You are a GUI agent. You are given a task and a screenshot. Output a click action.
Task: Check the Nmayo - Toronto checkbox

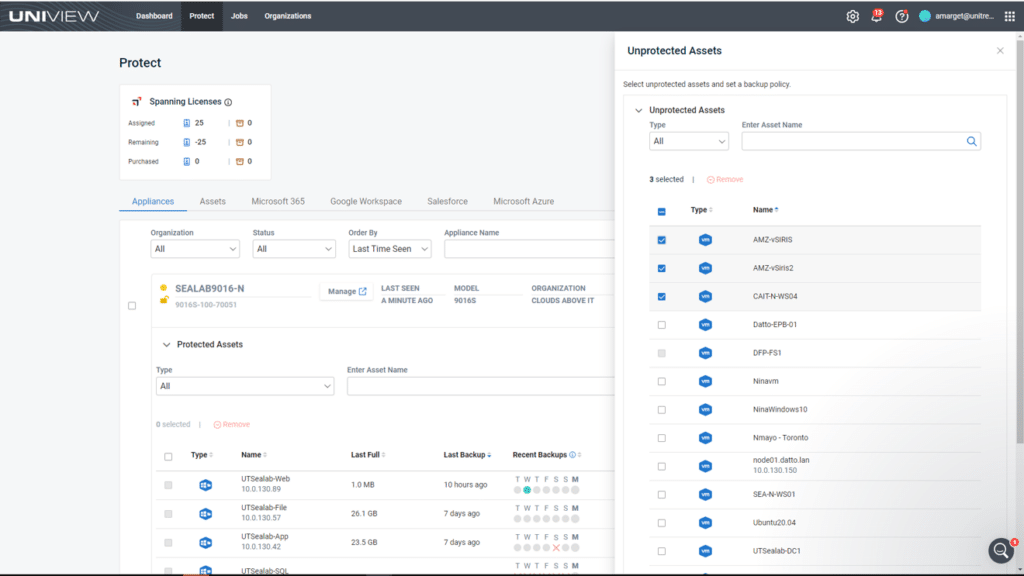pyautogui.click(x=662, y=438)
